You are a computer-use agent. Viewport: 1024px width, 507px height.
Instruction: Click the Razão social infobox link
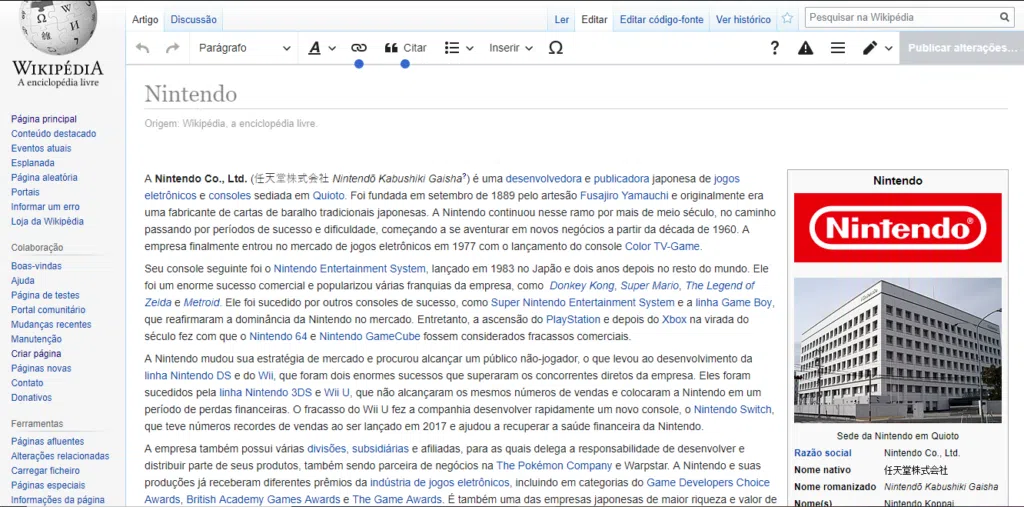click(x=823, y=453)
